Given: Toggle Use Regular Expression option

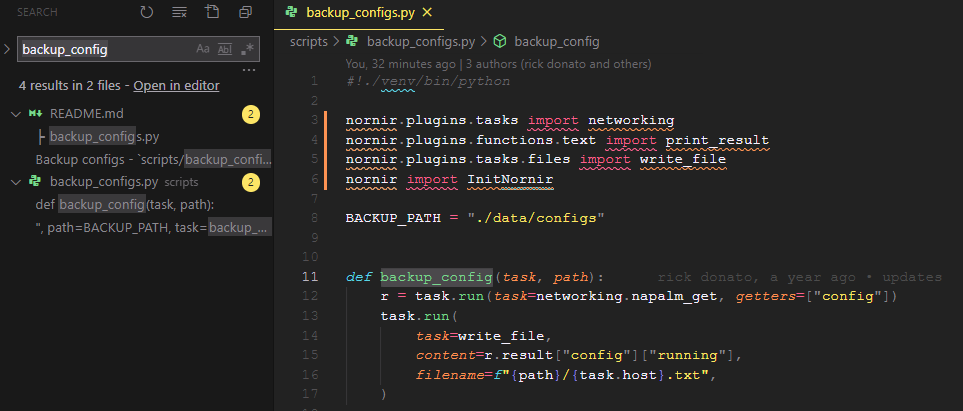Looking at the screenshot, I should 247,49.
